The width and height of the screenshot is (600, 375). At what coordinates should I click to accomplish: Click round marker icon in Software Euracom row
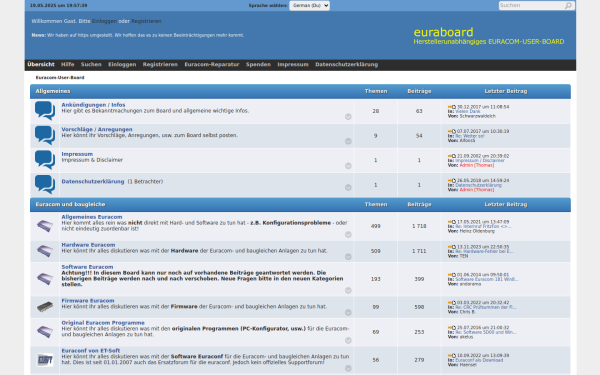pos(348,290)
